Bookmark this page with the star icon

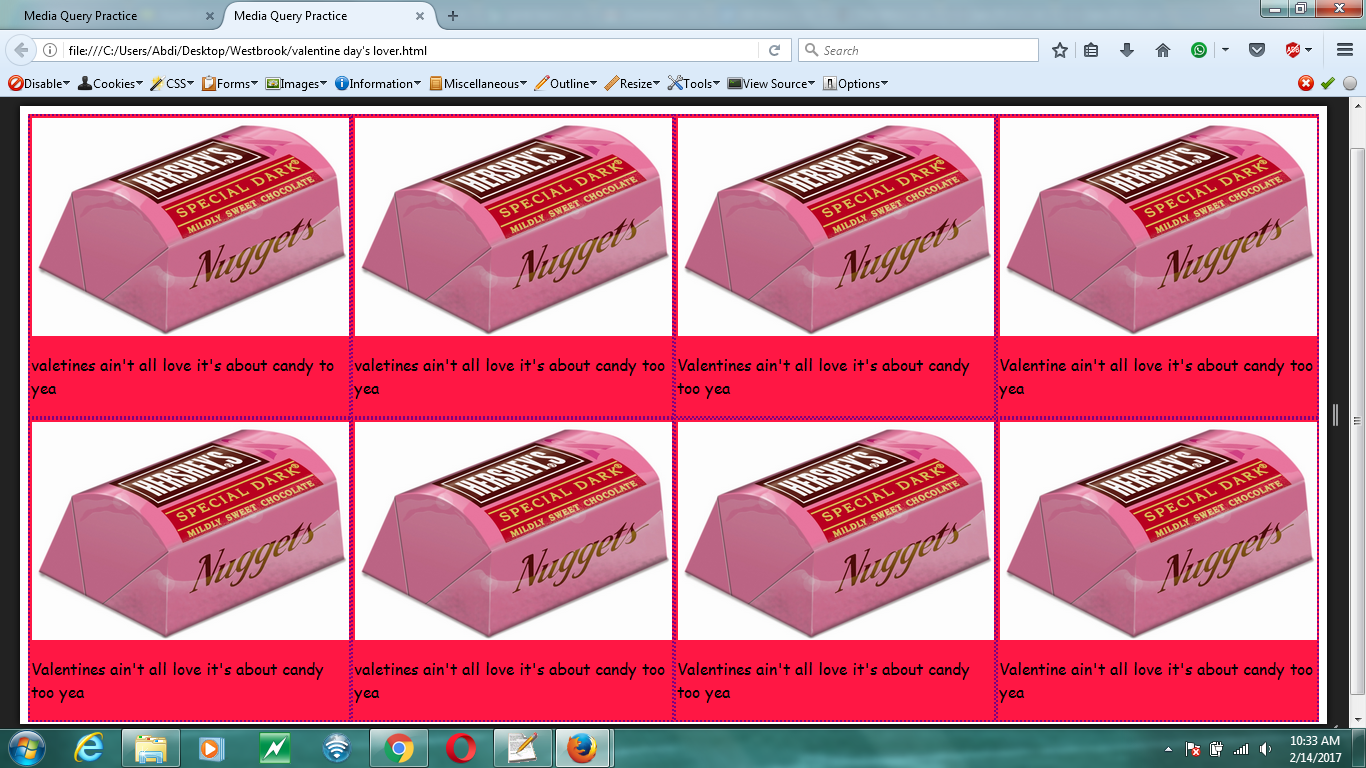(1060, 50)
